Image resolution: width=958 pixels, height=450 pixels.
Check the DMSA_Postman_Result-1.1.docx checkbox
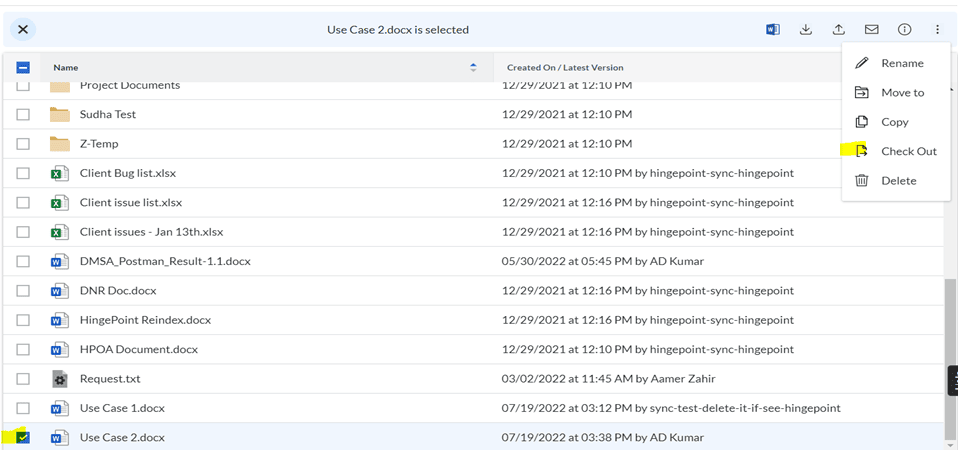coord(23,261)
